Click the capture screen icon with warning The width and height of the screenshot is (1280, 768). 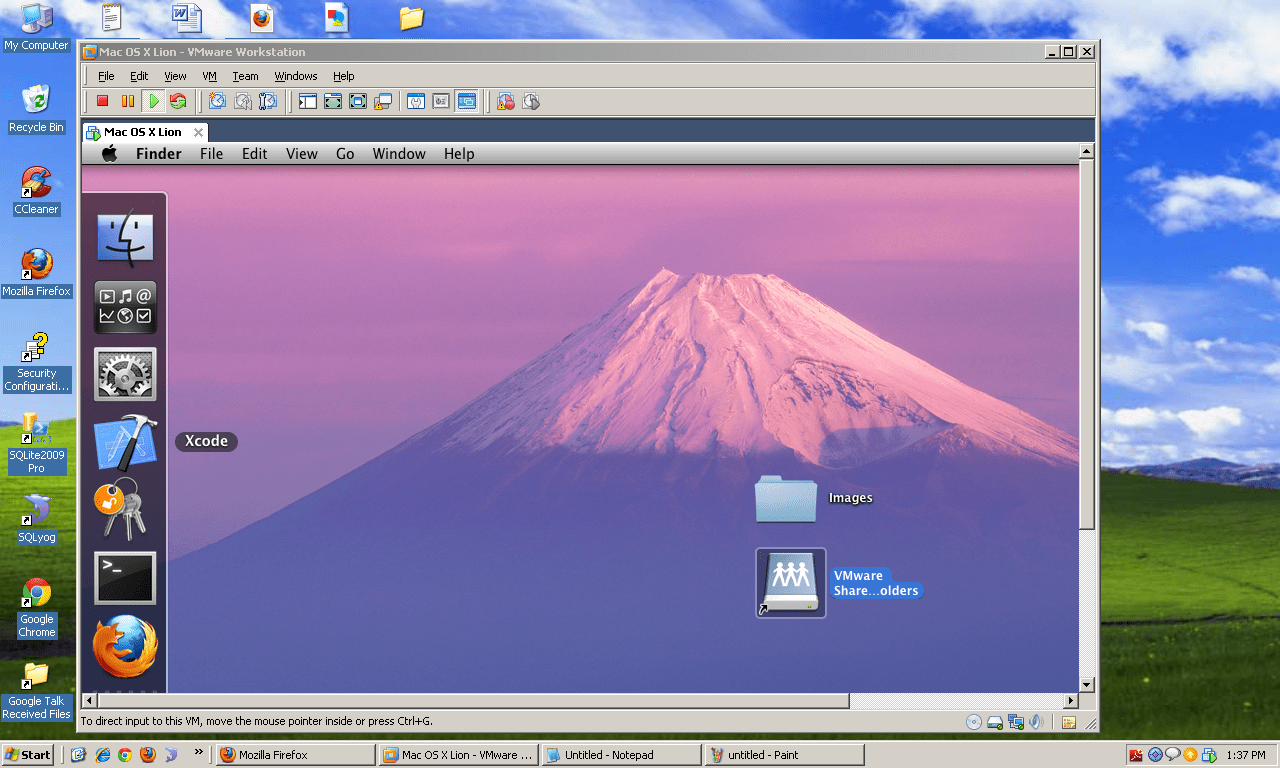click(x=506, y=101)
